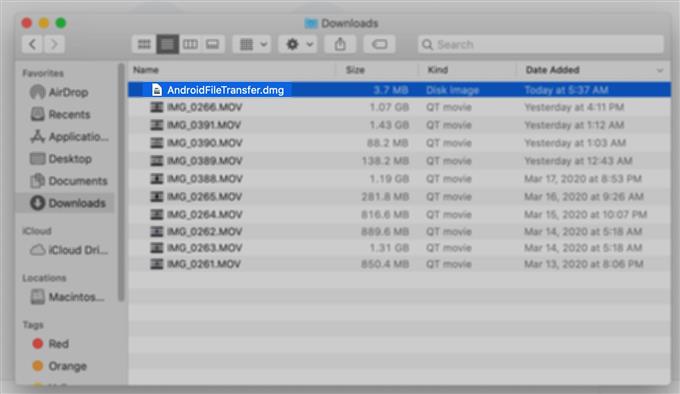680x394 pixels.
Task: Click the 850.4 MB size value
Action: 385,264
